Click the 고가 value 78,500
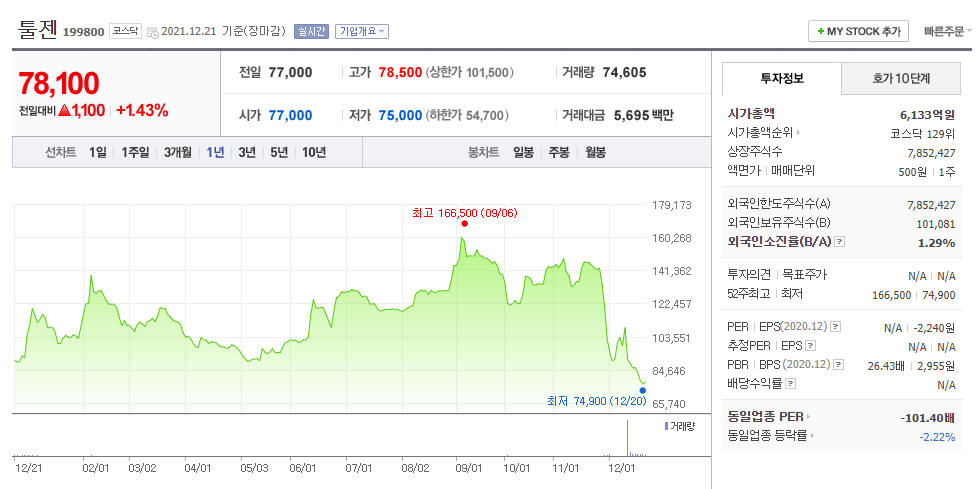 [x=400, y=72]
